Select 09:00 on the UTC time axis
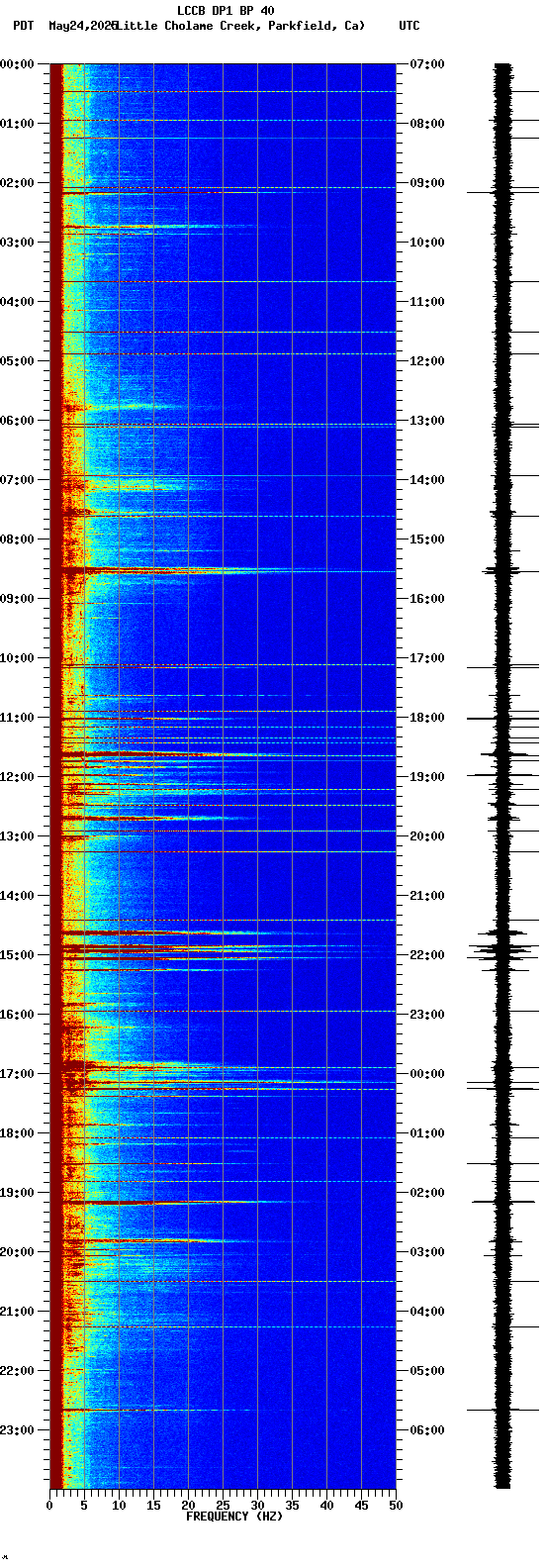Image resolution: width=546 pixels, height=1568 pixels. (427, 183)
